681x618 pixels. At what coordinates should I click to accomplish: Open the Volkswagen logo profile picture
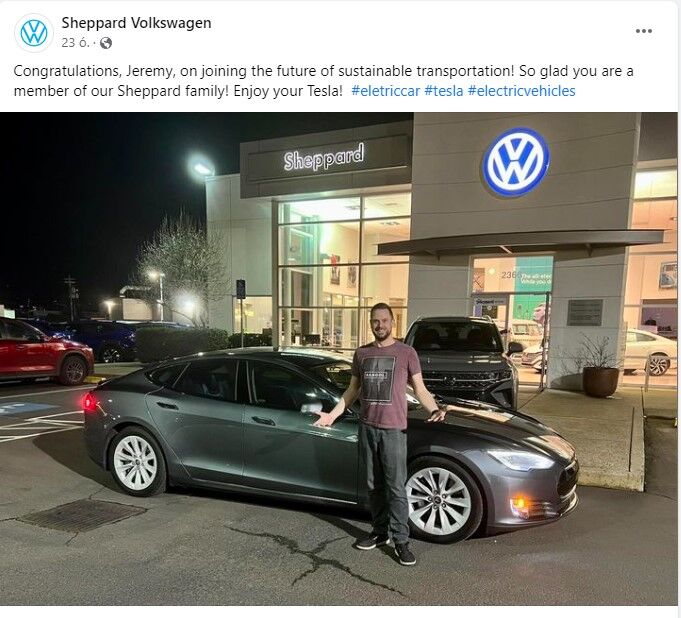coord(34,33)
